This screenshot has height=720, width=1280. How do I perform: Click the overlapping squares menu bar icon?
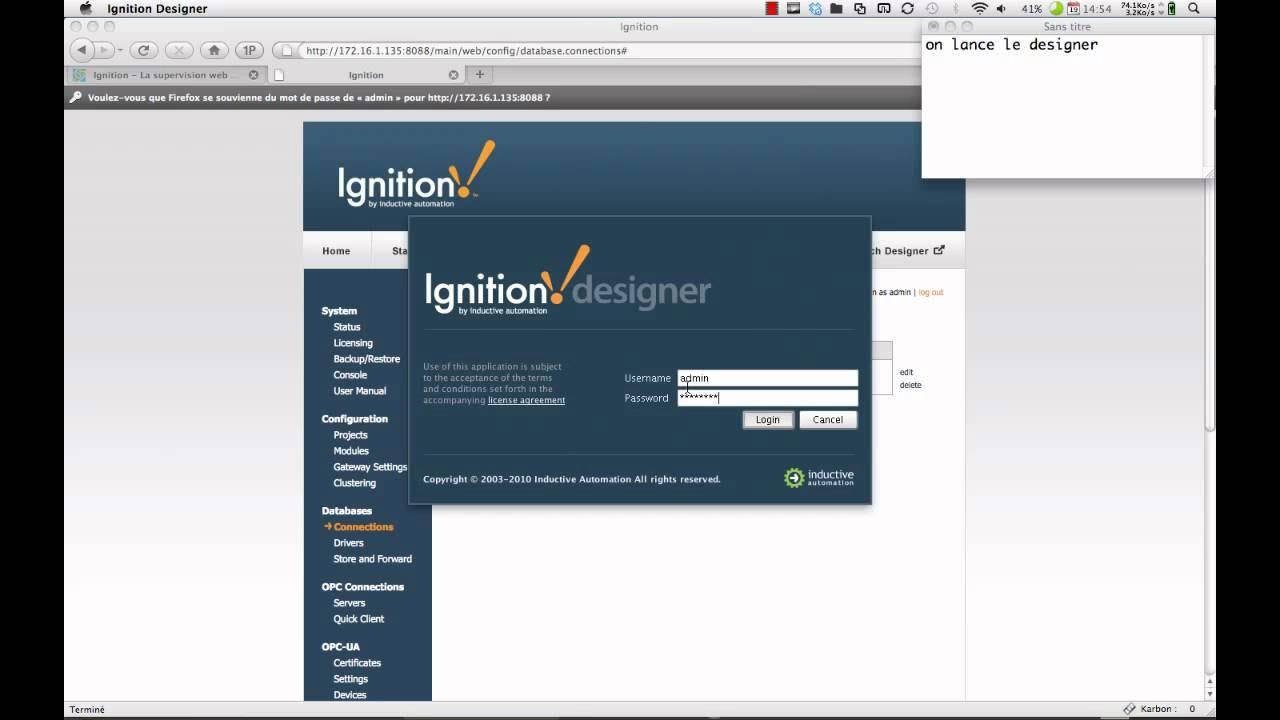coord(860,8)
